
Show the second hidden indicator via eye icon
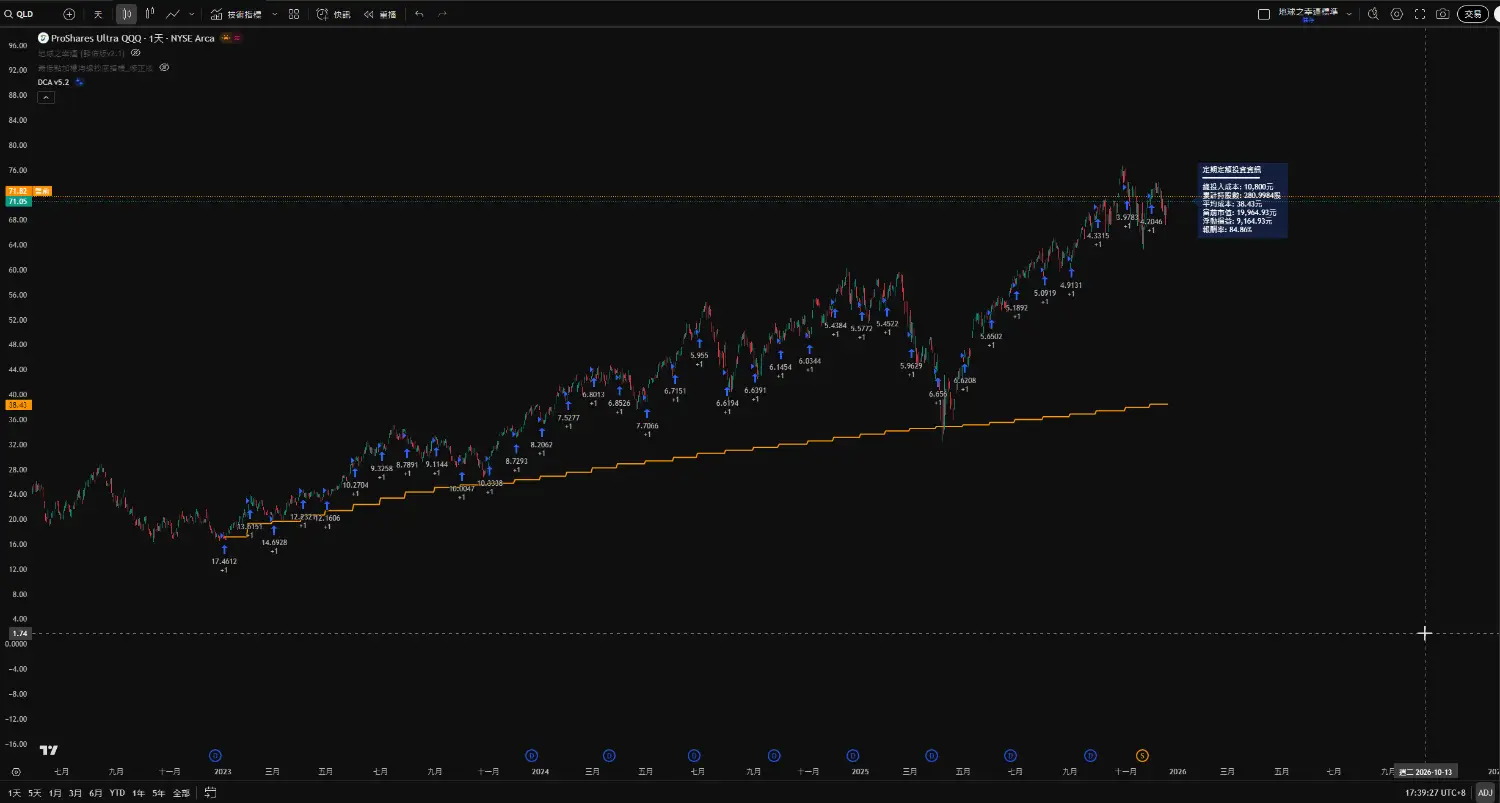(x=164, y=67)
